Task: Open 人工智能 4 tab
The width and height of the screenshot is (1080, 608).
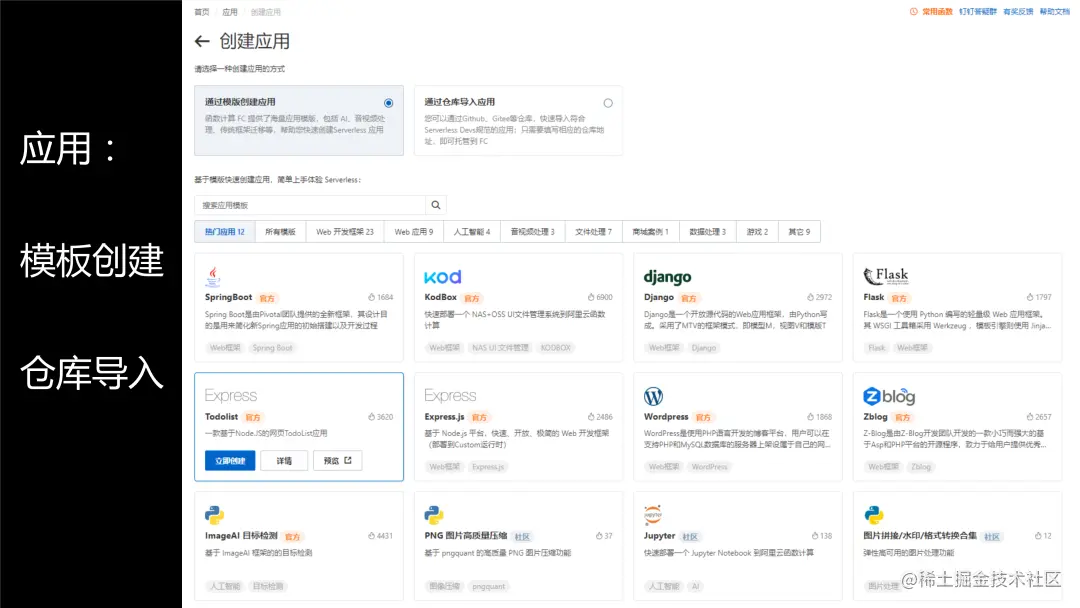Action: (472, 232)
